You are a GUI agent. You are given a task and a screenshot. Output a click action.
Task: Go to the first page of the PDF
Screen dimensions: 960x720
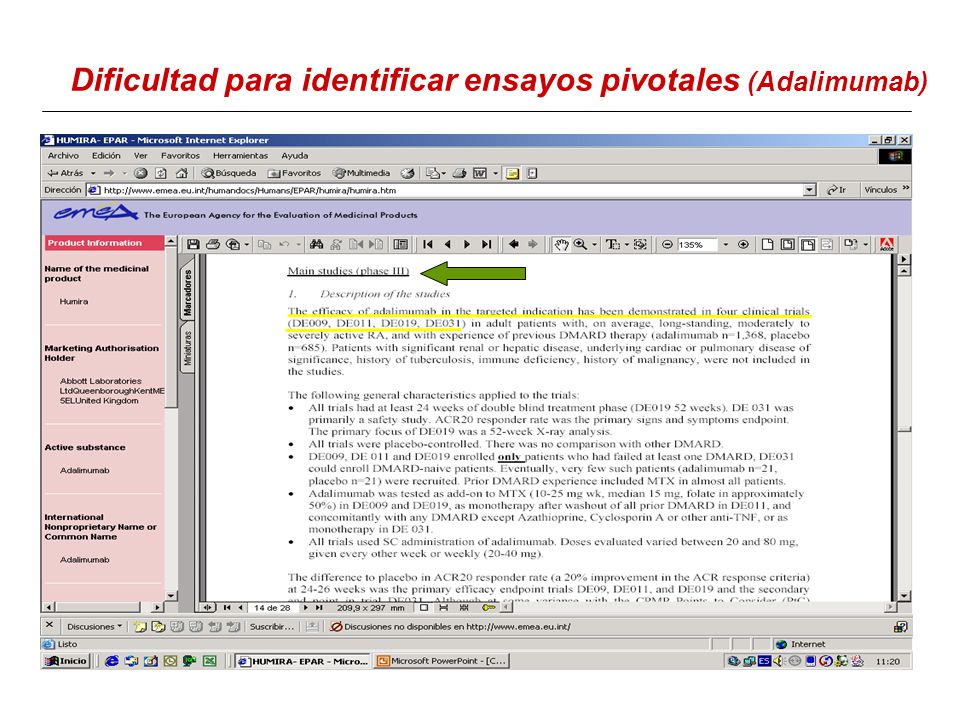(428, 244)
